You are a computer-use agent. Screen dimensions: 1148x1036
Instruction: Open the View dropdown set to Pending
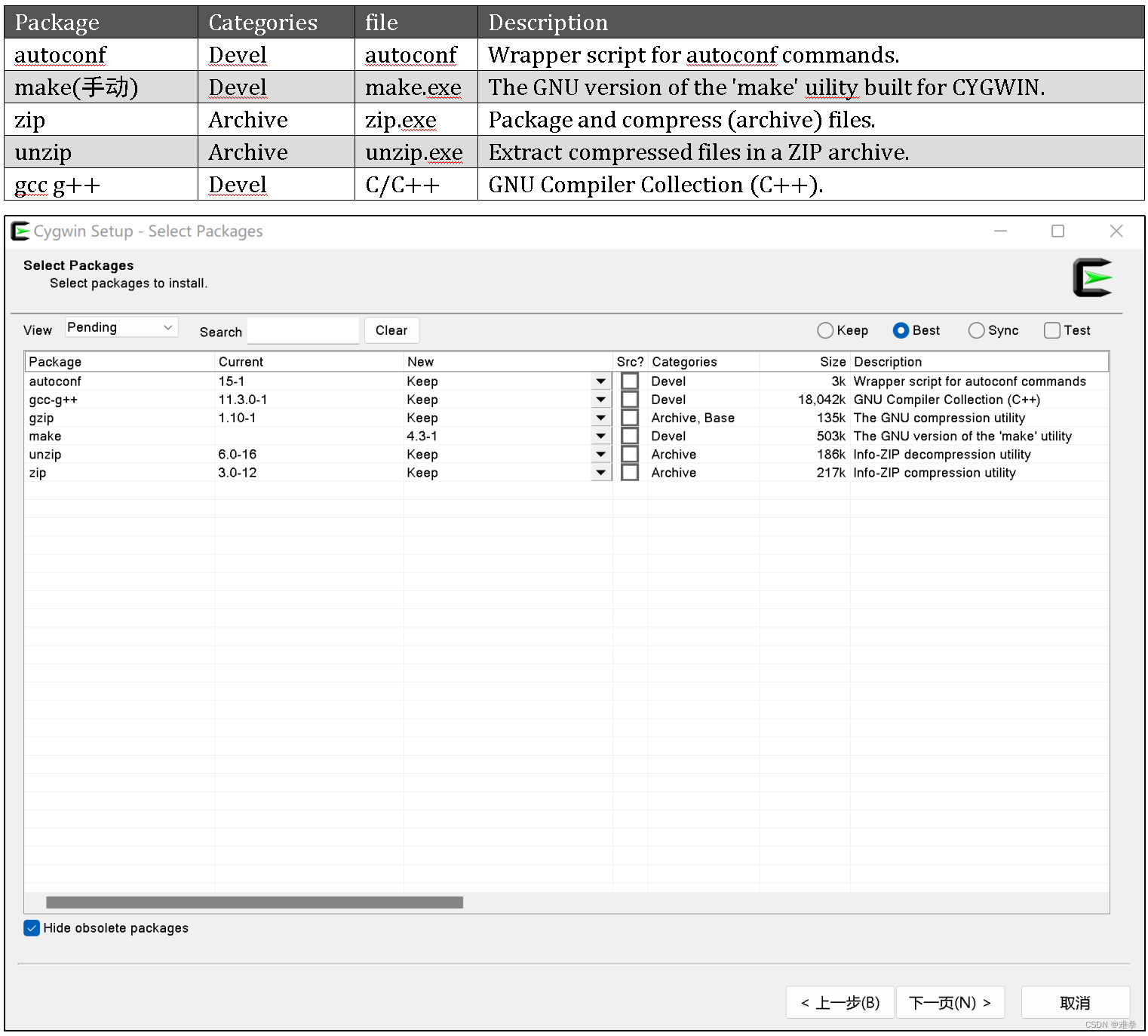point(121,327)
